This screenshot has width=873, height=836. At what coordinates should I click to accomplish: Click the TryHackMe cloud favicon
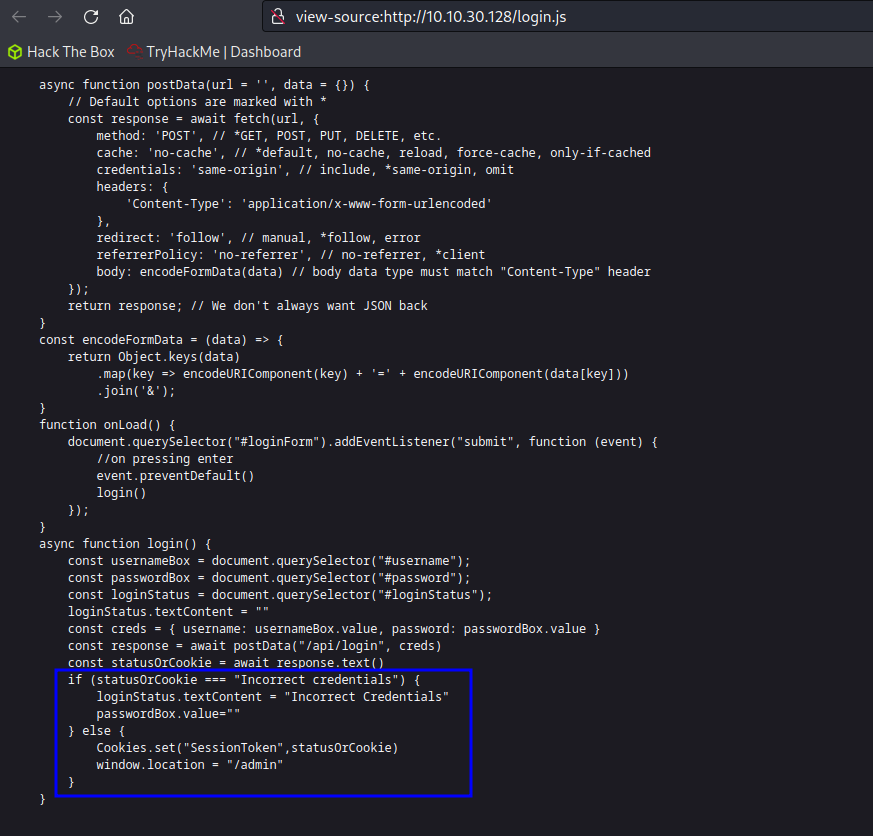[x=135, y=51]
